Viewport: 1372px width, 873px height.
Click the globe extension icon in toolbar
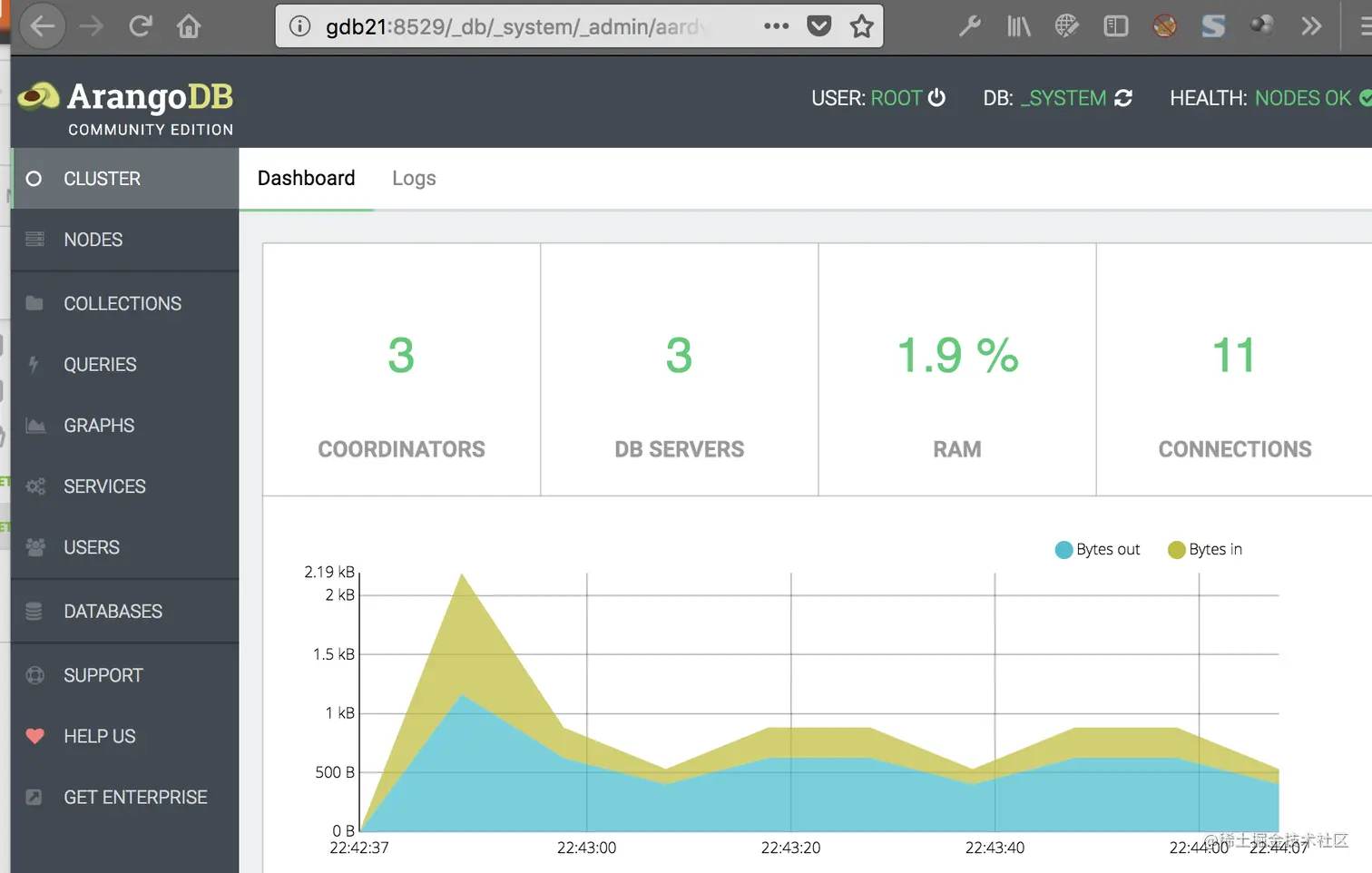point(1067,26)
